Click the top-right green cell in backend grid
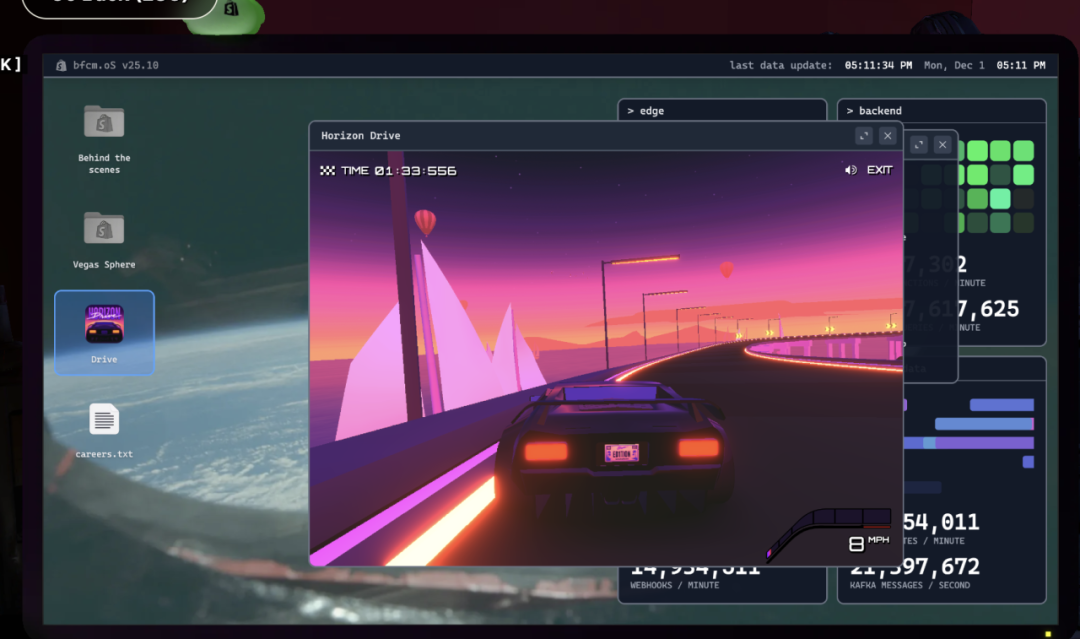Image resolution: width=1080 pixels, height=639 pixels. pyautogui.click(x=1023, y=151)
